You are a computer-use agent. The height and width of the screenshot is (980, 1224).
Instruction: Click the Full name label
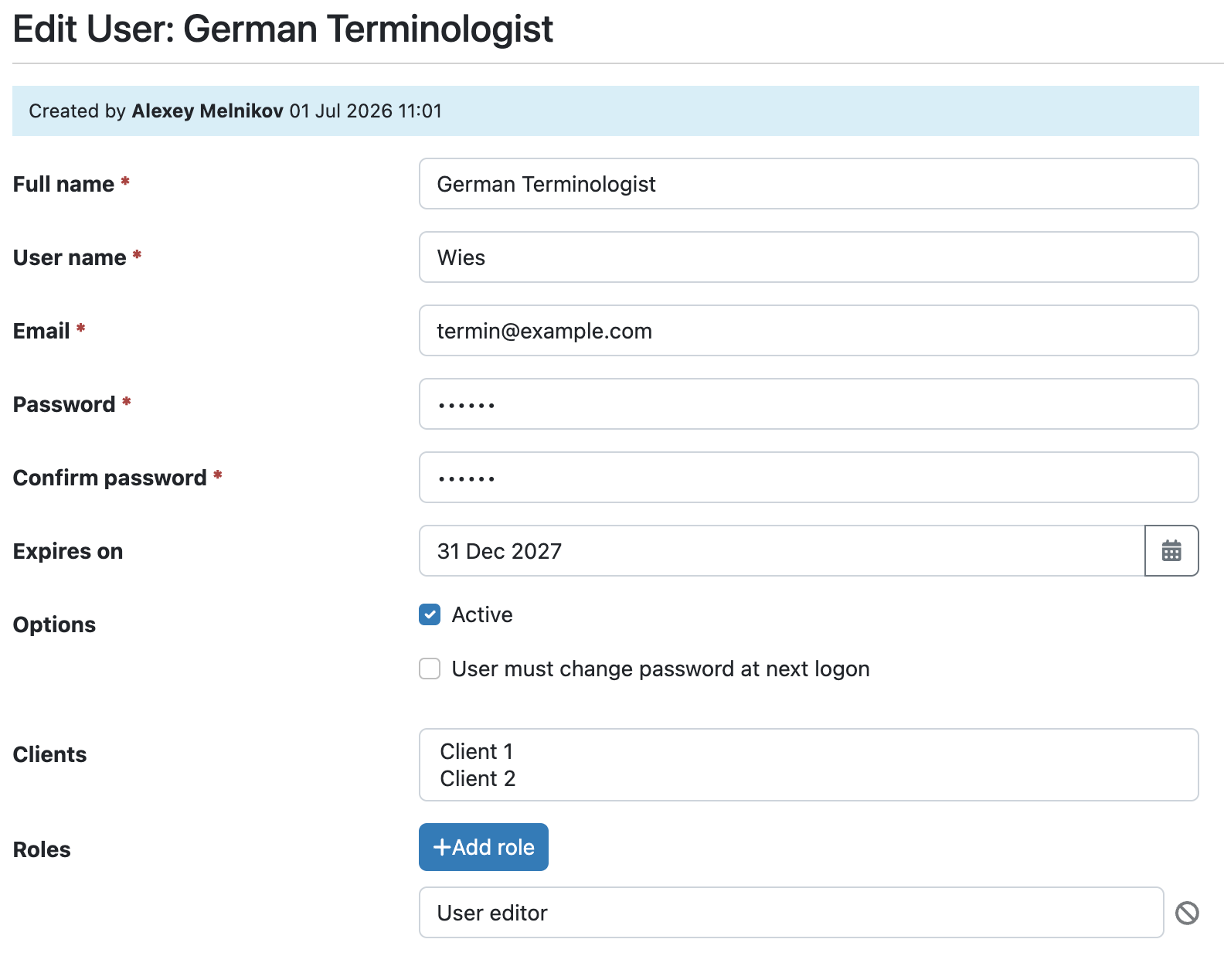63,184
